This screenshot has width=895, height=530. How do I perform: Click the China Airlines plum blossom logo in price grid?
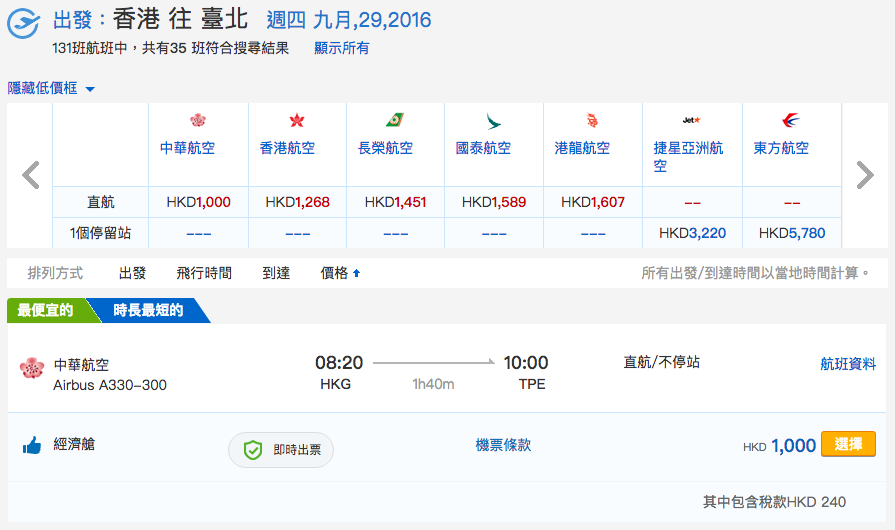pos(197,120)
